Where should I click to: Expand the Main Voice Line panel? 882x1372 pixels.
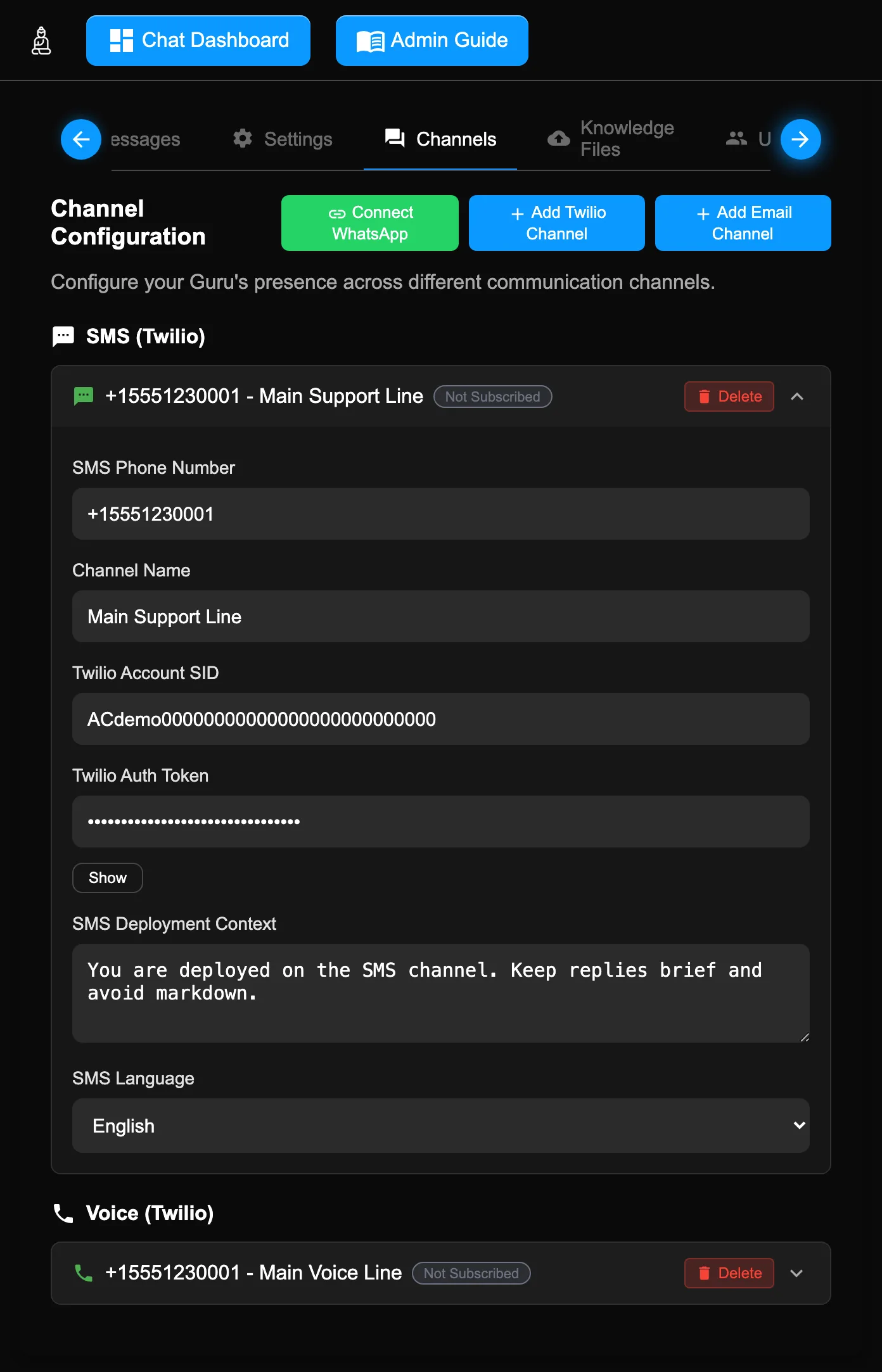click(x=797, y=1273)
